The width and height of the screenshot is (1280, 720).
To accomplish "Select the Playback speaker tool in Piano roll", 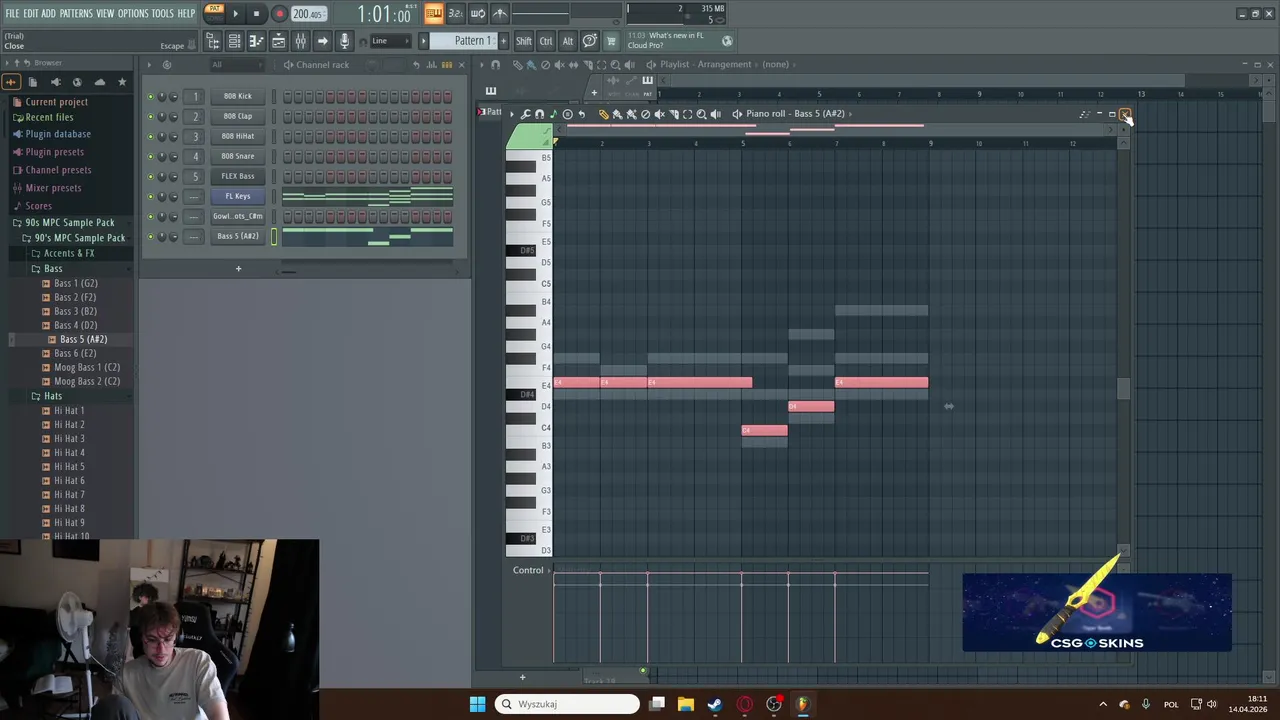I will (716, 114).
